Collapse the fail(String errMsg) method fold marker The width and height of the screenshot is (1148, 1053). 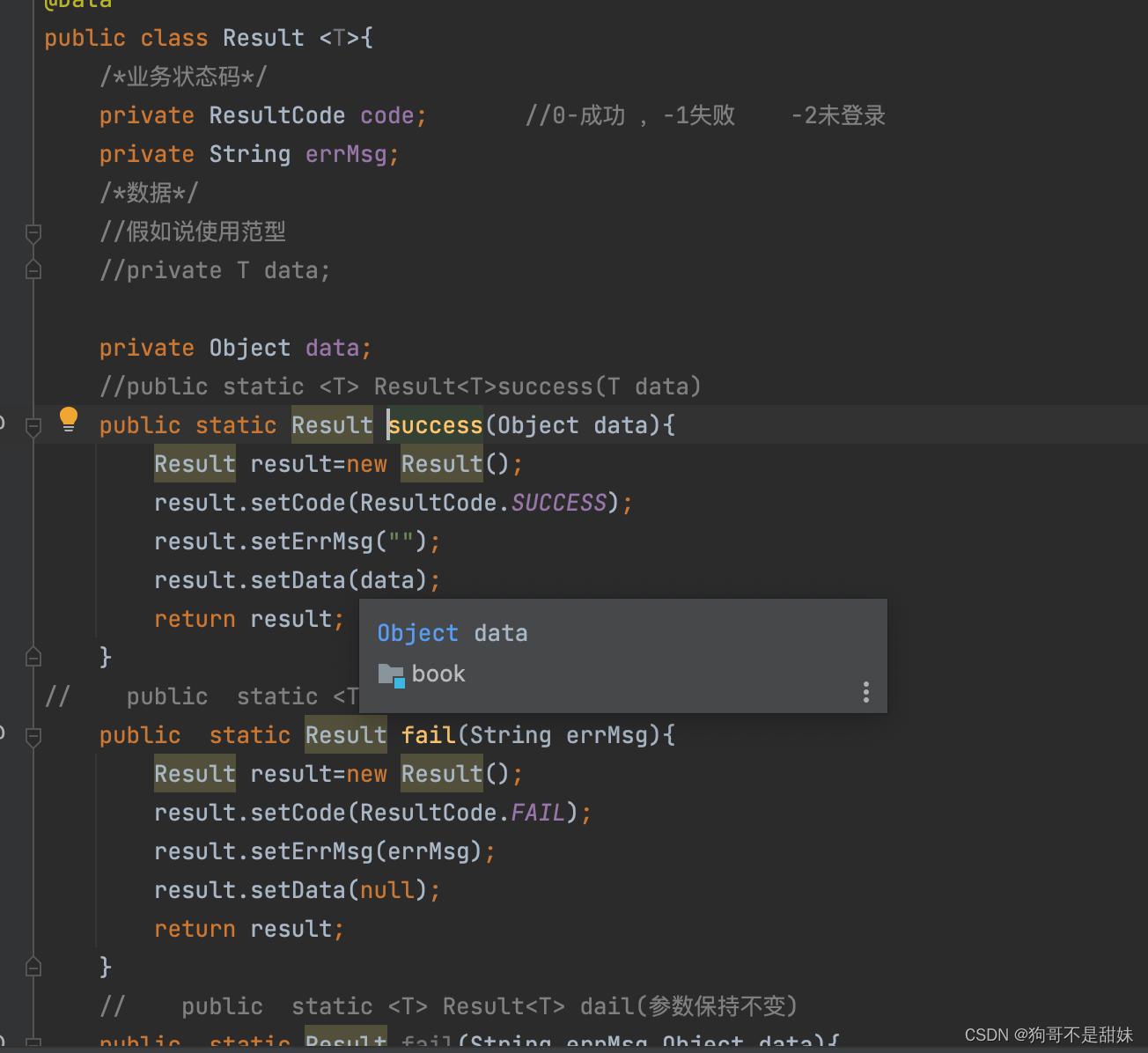tap(33, 737)
